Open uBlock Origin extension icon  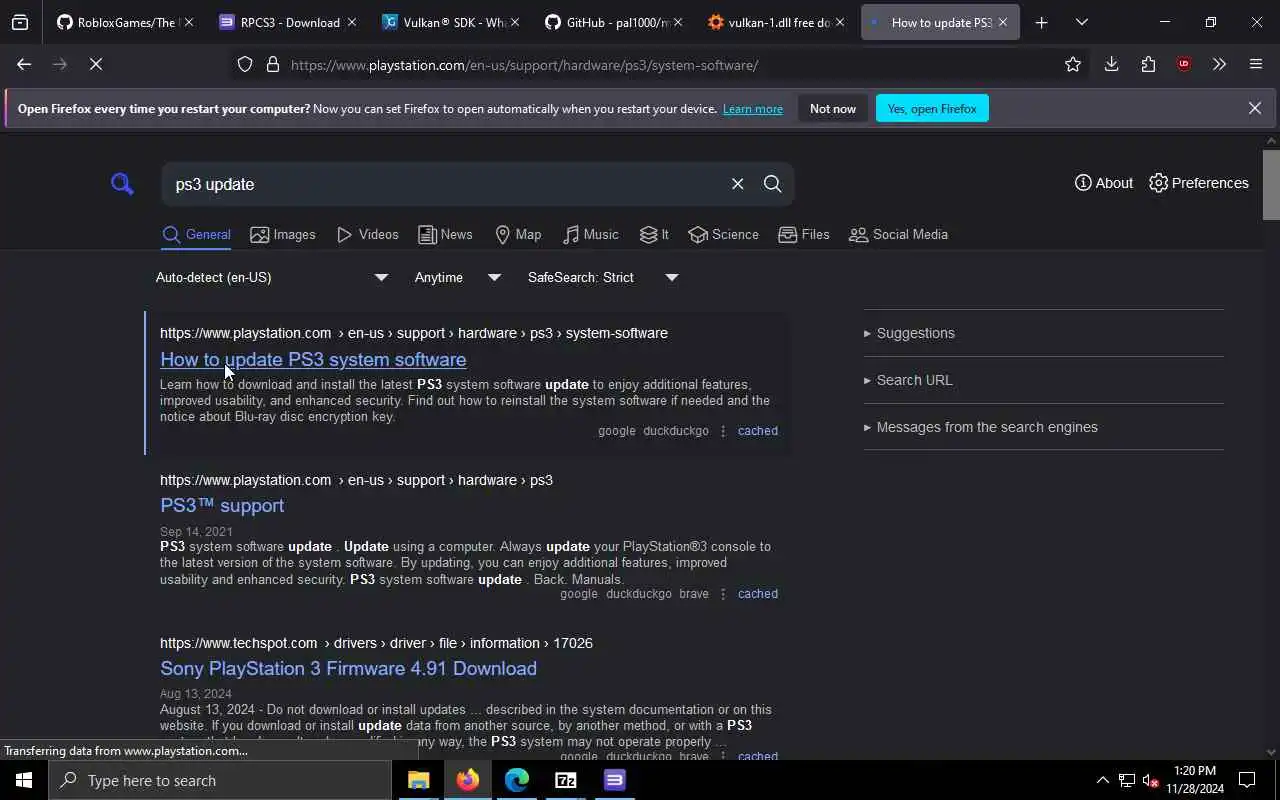[1184, 64]
